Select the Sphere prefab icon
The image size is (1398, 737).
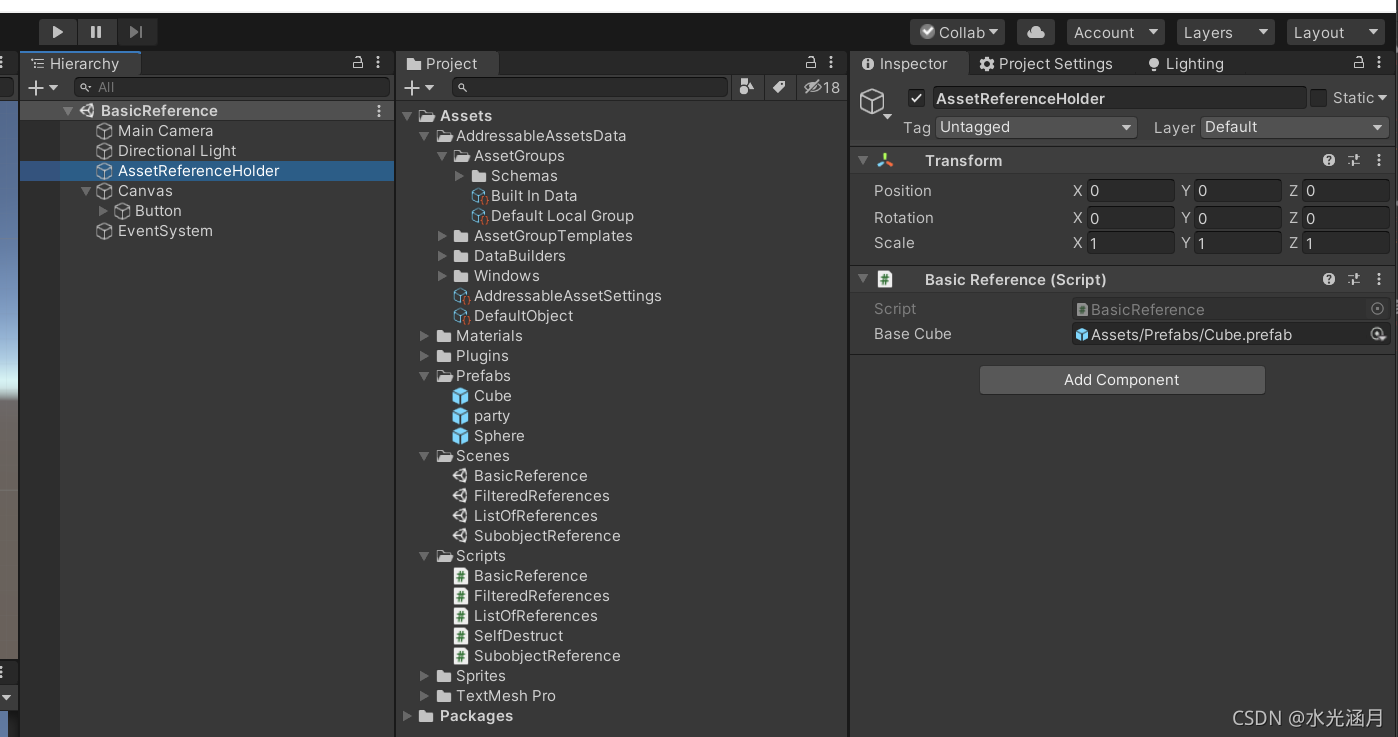[x=460, y=436]
